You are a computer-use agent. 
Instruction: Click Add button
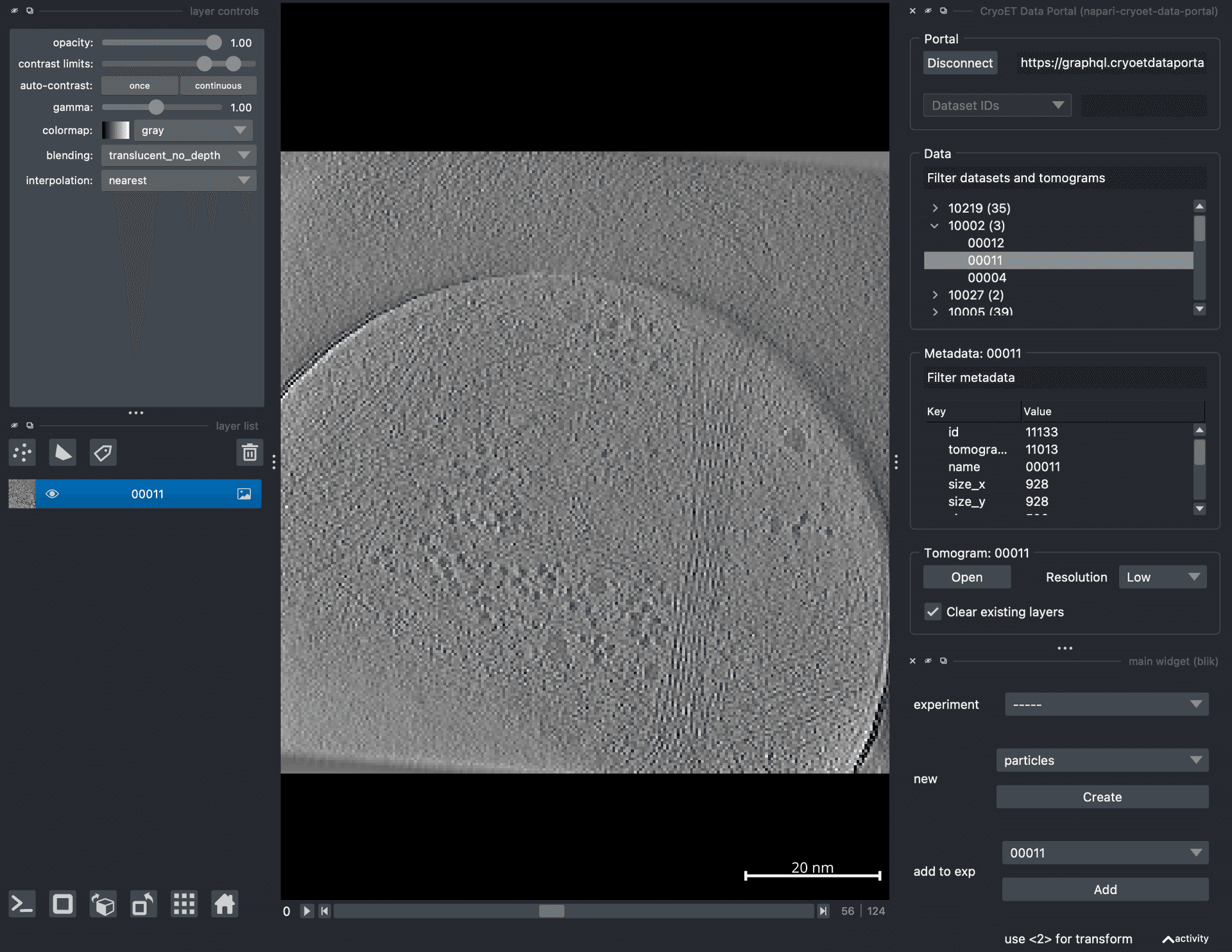1105,889
